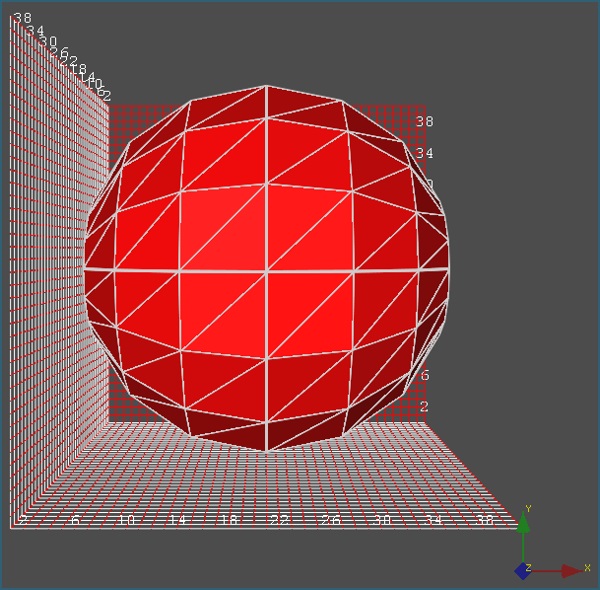Click floor grid label 14
Screen dimensions: 600x590
coord(177,521)
